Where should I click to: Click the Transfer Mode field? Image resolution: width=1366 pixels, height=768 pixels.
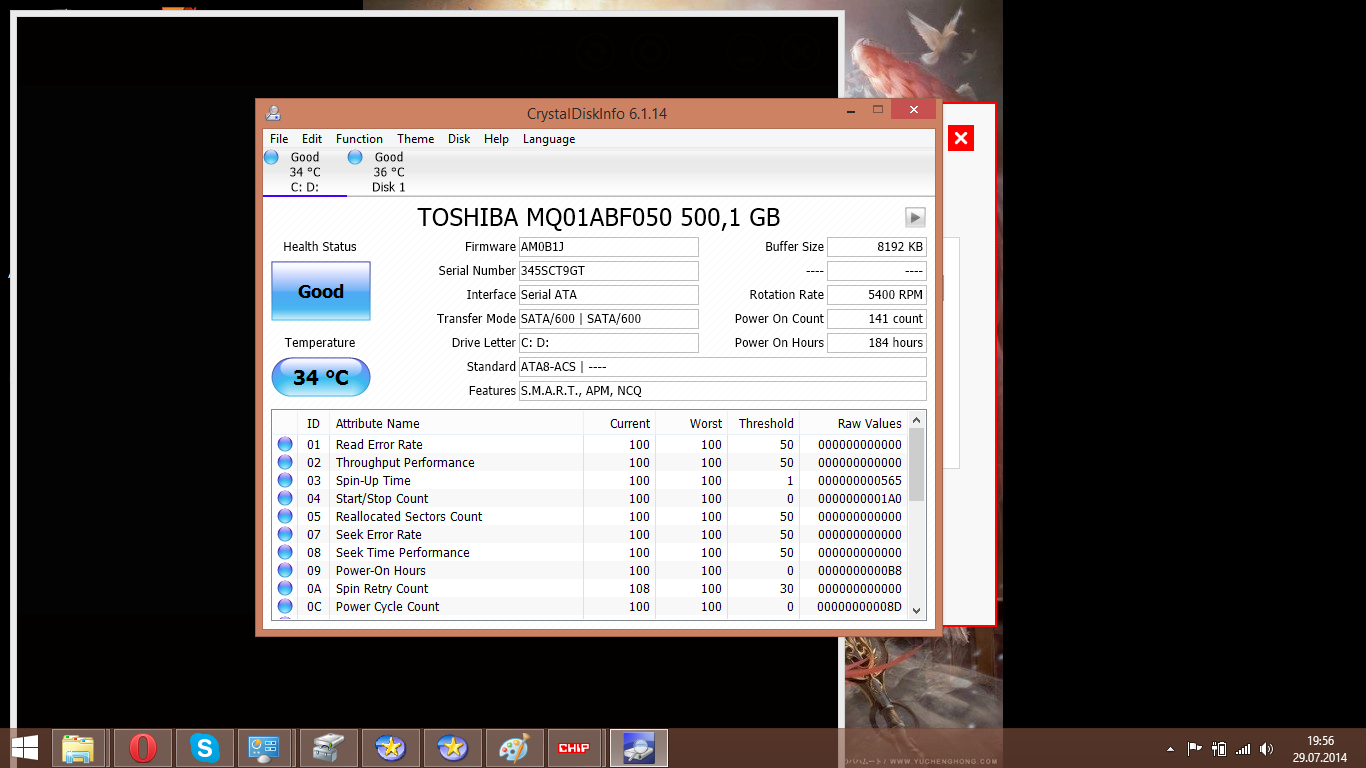[x=608, y=319]
